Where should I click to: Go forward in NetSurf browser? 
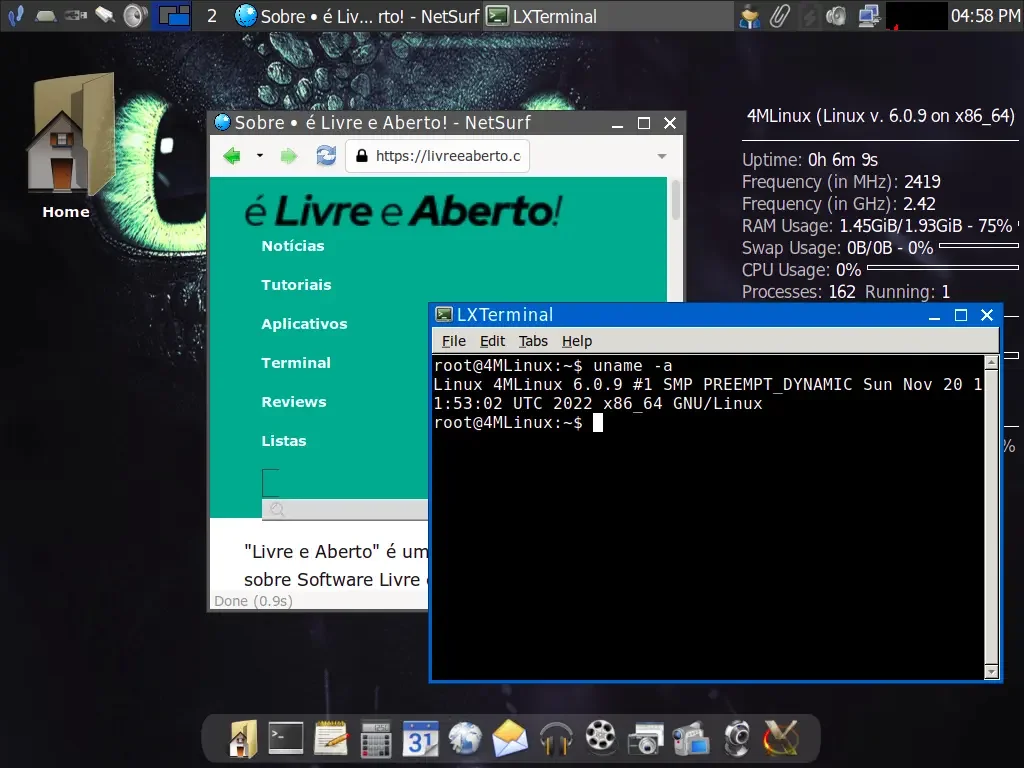pos(289,156)
